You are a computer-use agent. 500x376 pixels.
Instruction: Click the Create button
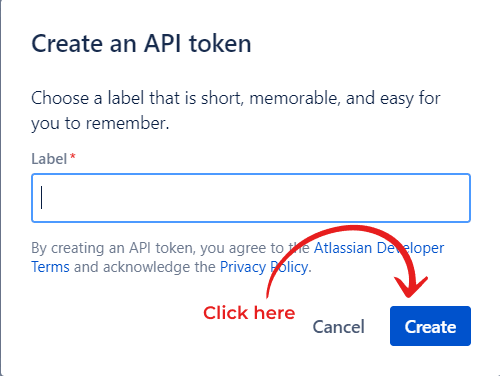point(430,326)
